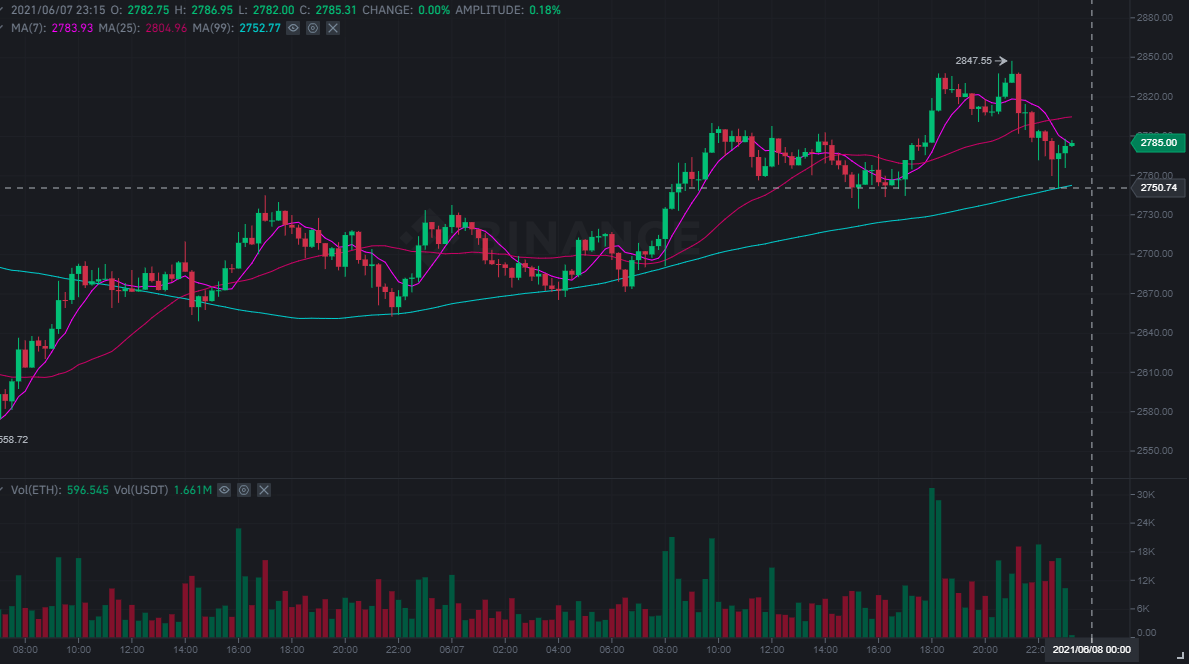The height and width of the screenshot is (664, 1189).
Task: Click the 08:00 label at left of time axis
Action: pos(25,650)
